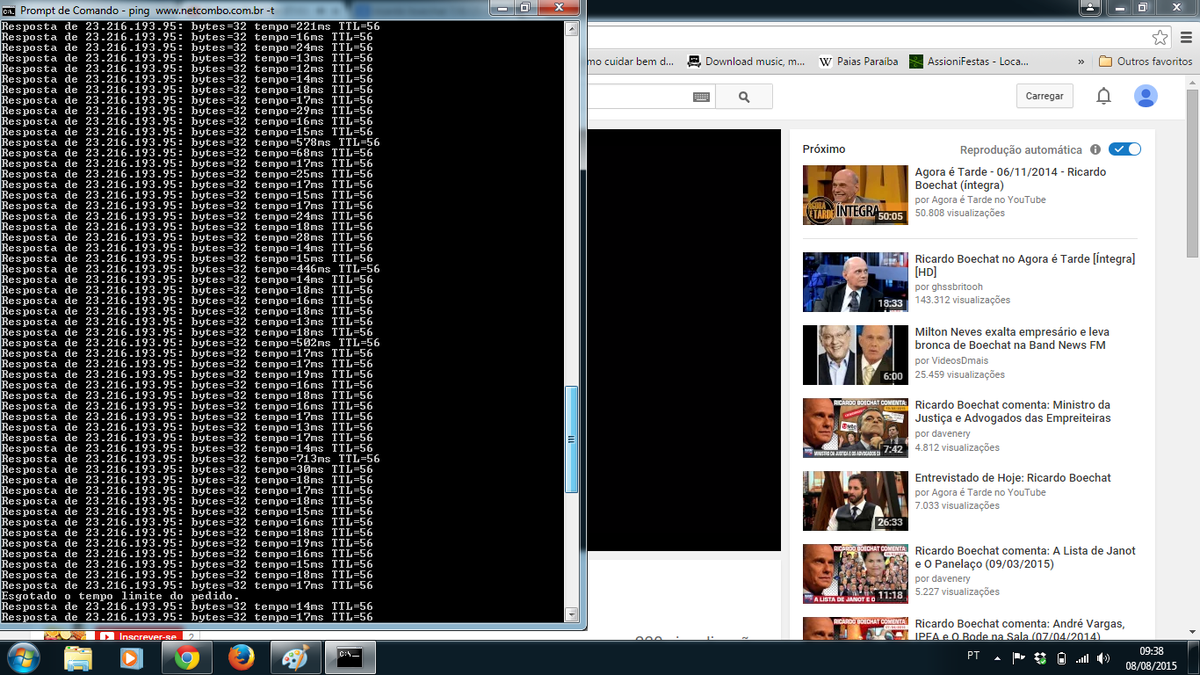Click volume speaker tray icon

1103,658
